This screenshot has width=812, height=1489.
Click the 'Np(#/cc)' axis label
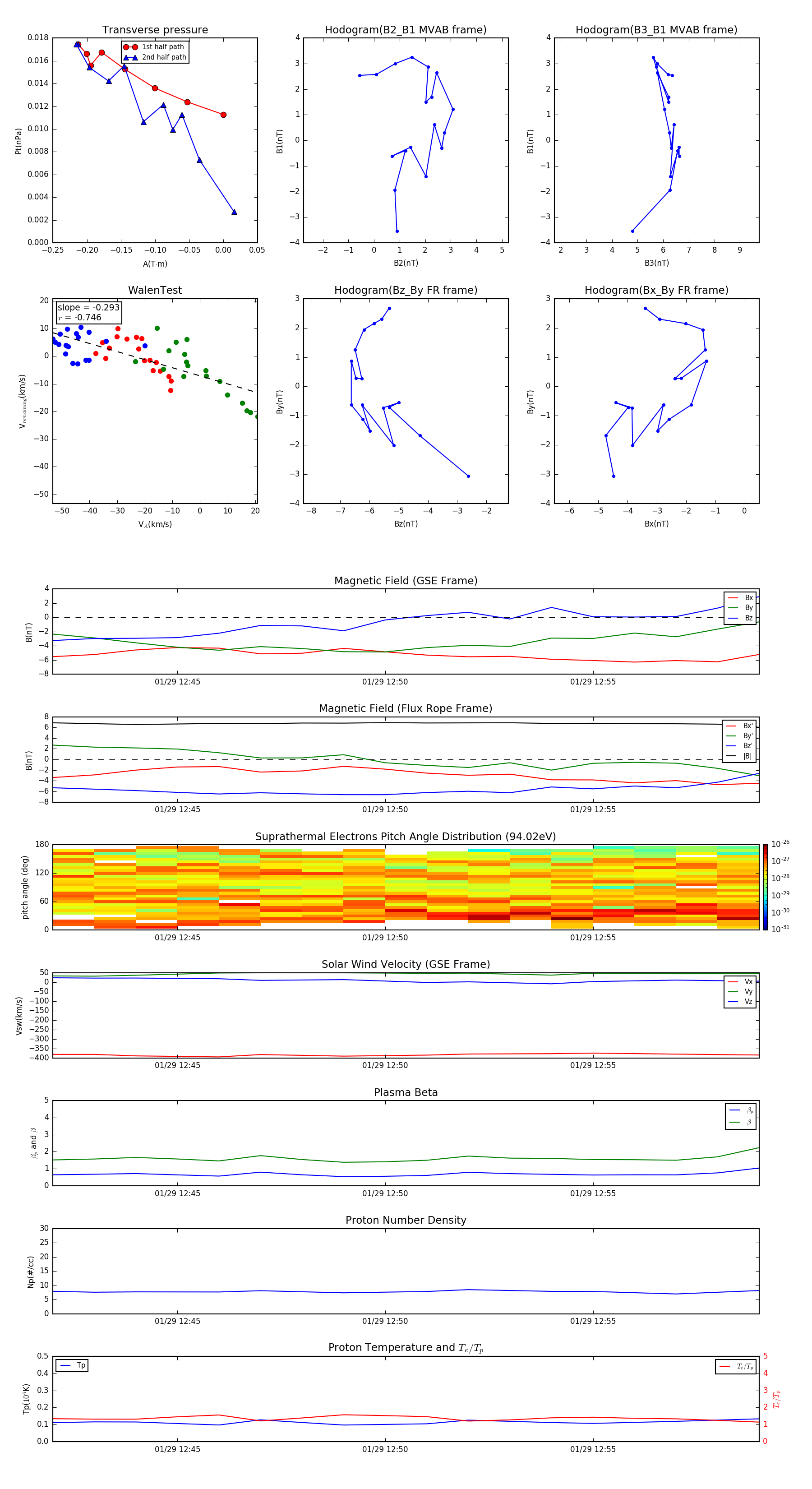[x=31, y=1272]
